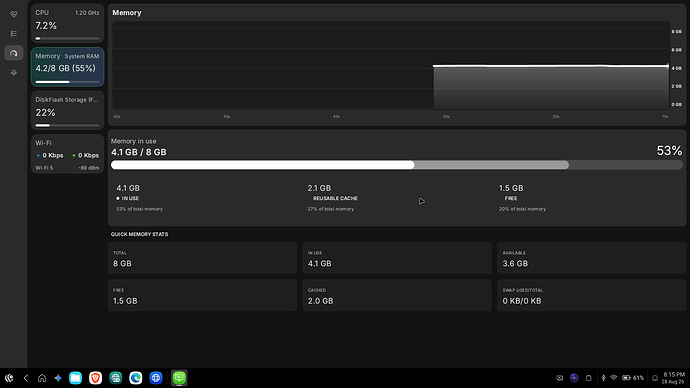Viewport: 690px width, 388px height.
Task: Click the screenshot capture tray icon
Action: pyautogui.click(x=560, y=378)
